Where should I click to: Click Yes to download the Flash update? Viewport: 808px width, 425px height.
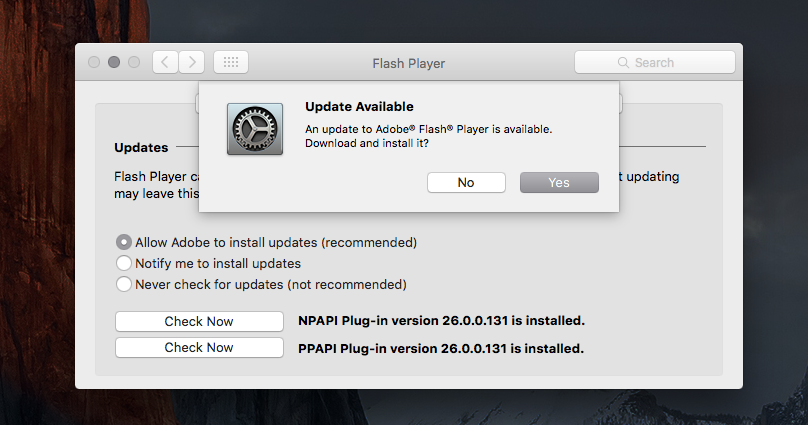click(x=559, y=182)
